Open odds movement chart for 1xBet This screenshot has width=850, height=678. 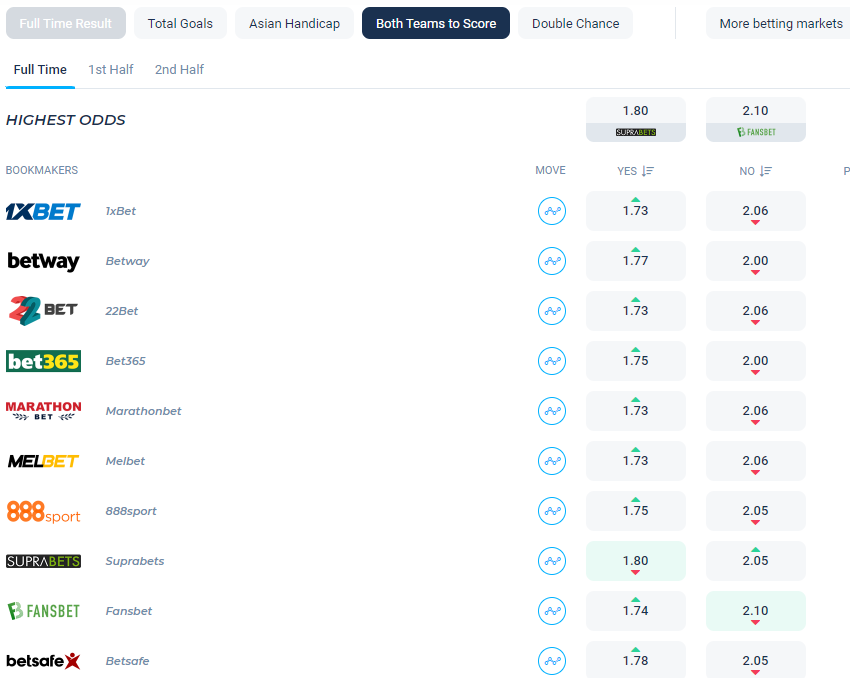(552, 211)
